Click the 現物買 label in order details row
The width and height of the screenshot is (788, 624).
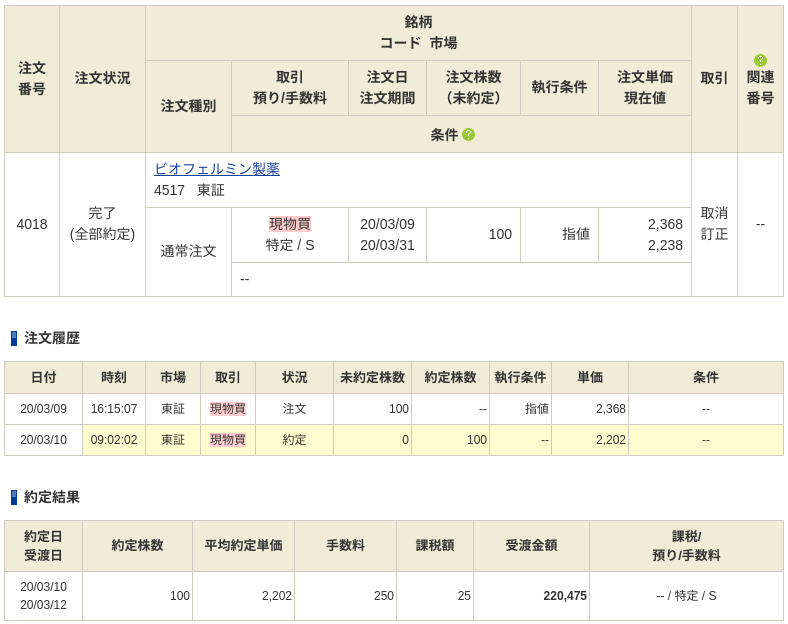[289, 224]
